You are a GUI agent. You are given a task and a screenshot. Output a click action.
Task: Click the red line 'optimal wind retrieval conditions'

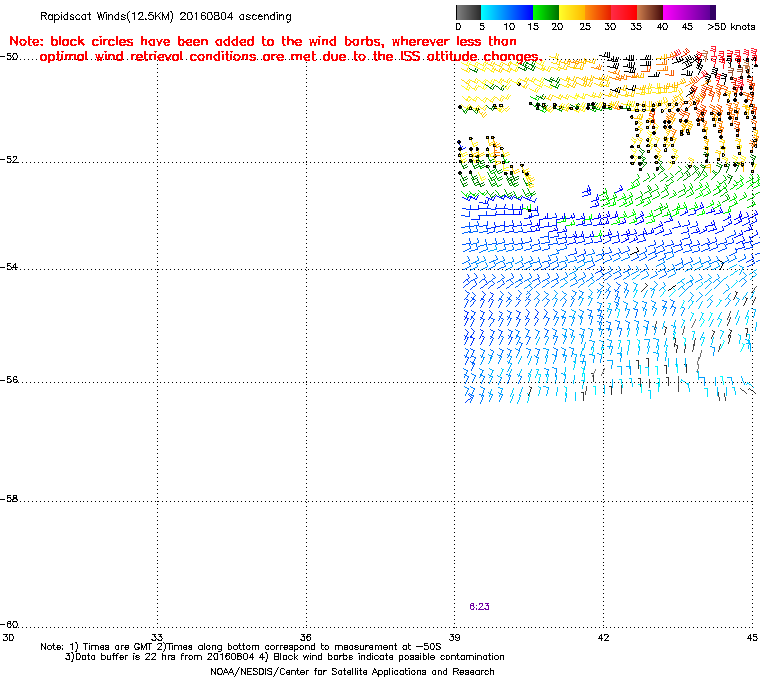(289, 57)
